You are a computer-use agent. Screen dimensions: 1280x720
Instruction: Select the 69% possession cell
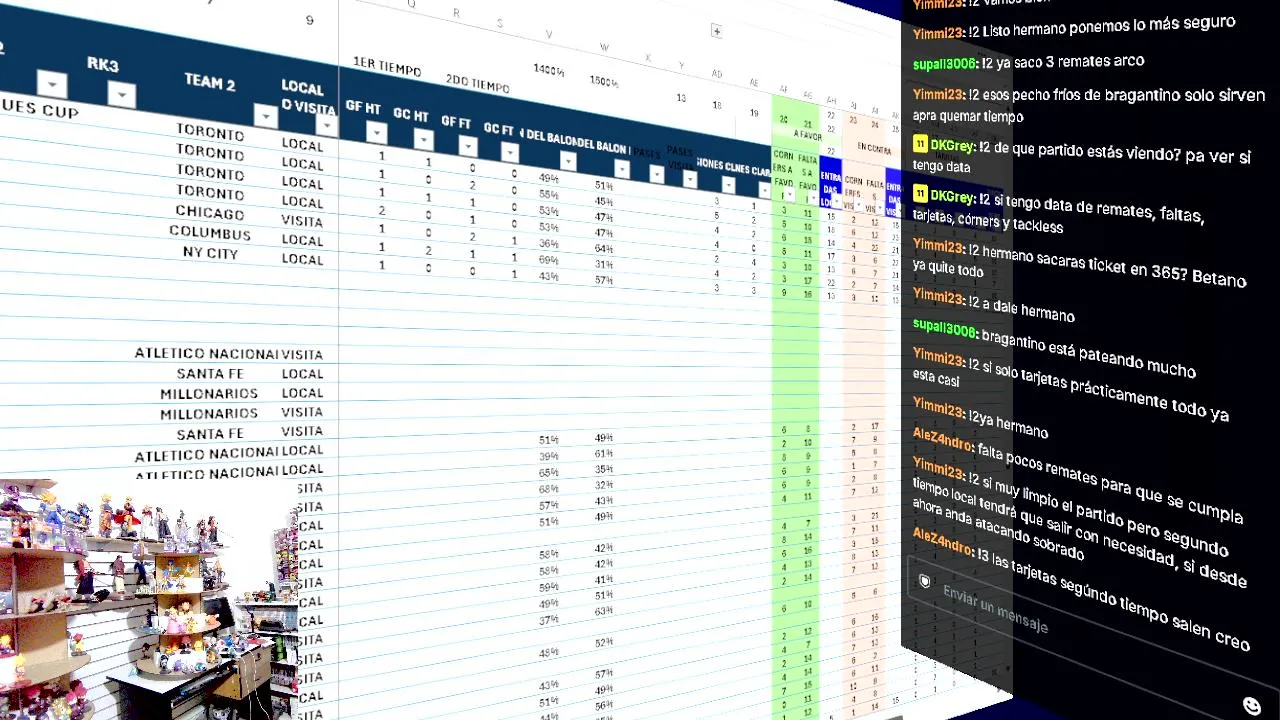click(548, 259)
